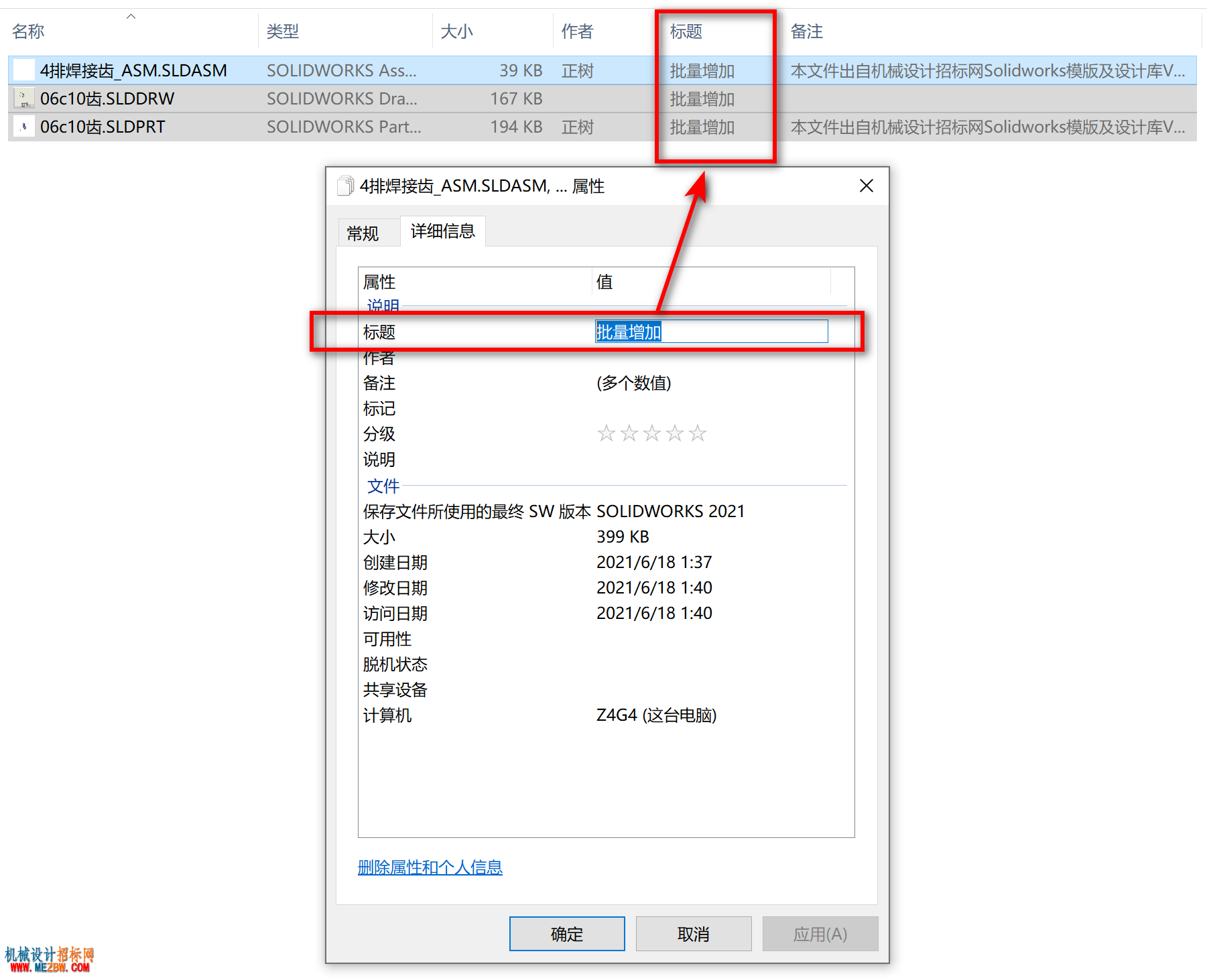
Task: Click the 399 KB size value
Action: pos(623,537)
